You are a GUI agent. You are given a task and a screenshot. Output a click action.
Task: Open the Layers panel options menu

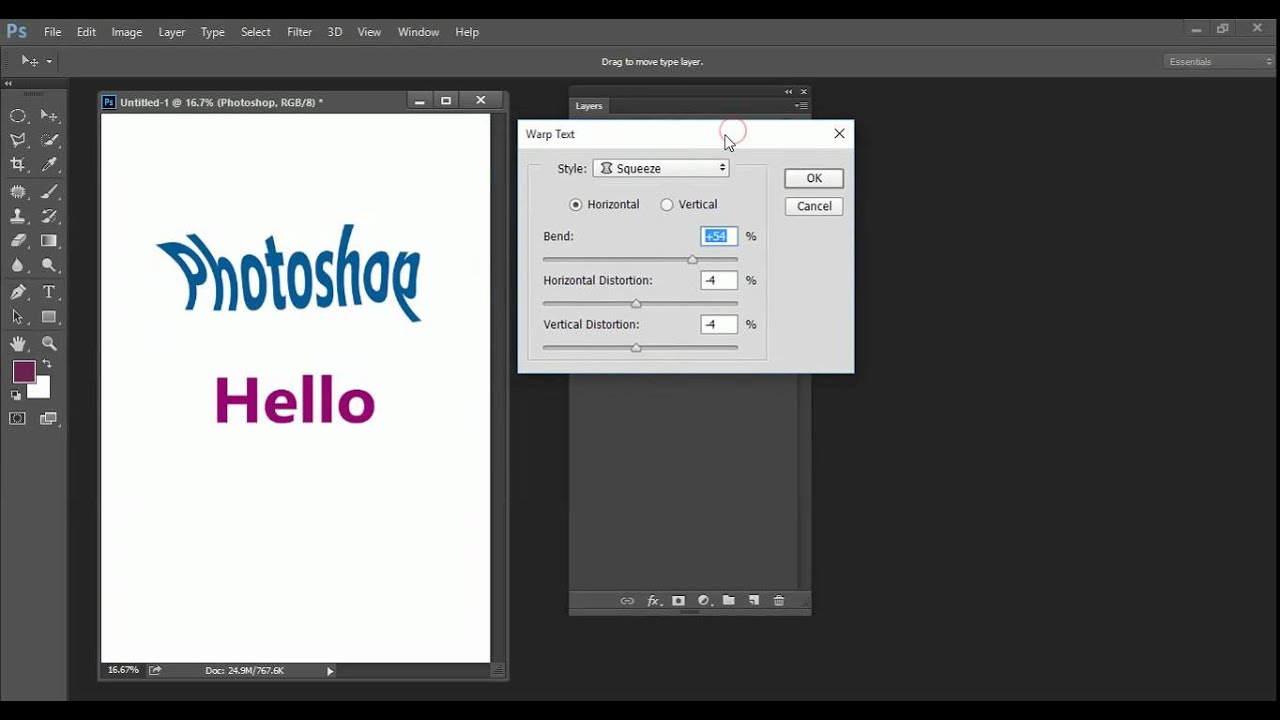[x=800, y=106]
